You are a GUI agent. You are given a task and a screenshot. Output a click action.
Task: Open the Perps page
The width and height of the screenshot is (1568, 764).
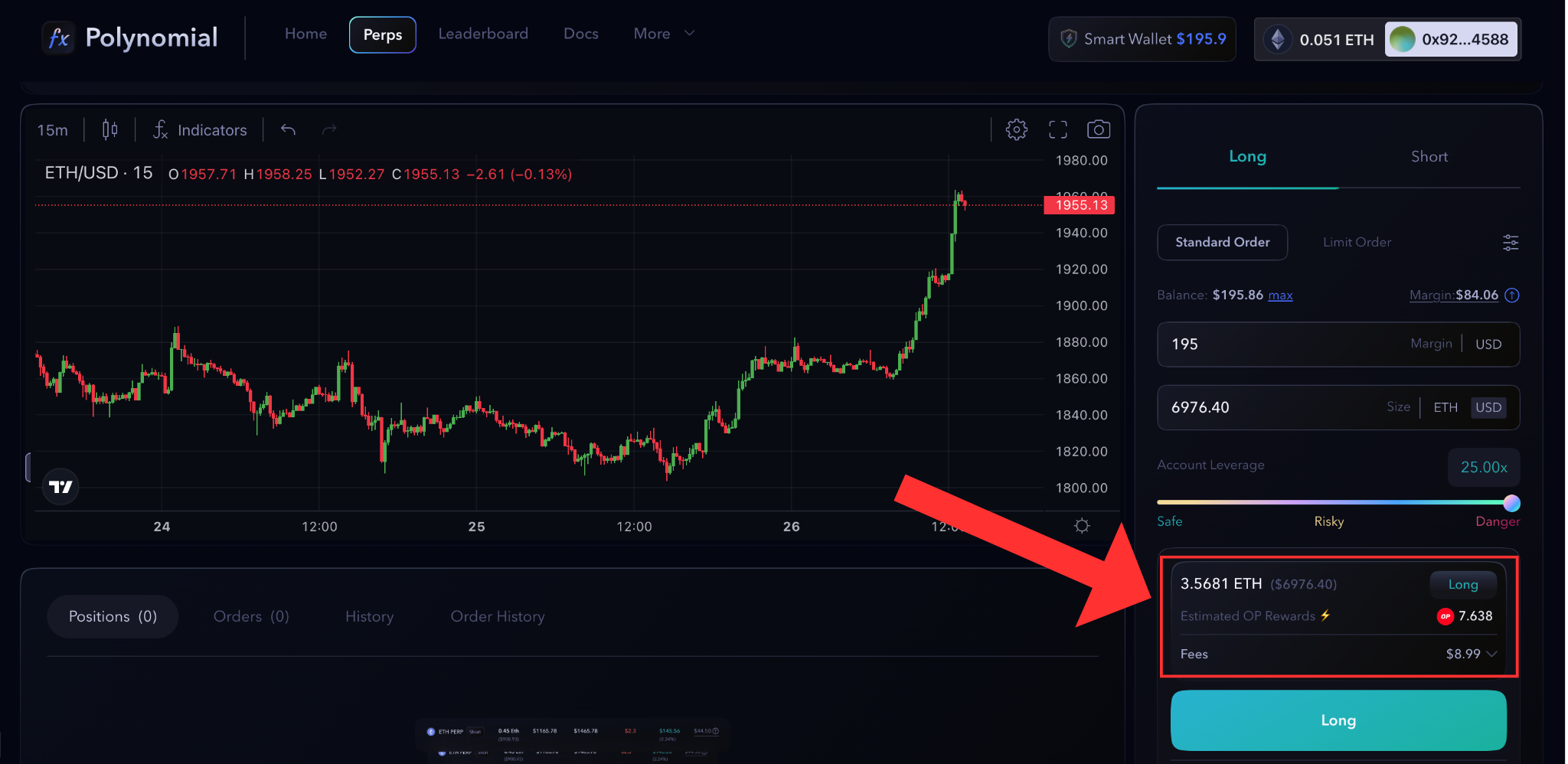click(x=383, y=34)
